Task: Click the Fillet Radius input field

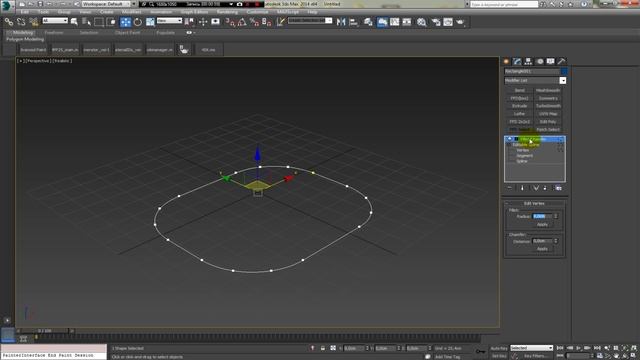Action: tap(542, 216)
